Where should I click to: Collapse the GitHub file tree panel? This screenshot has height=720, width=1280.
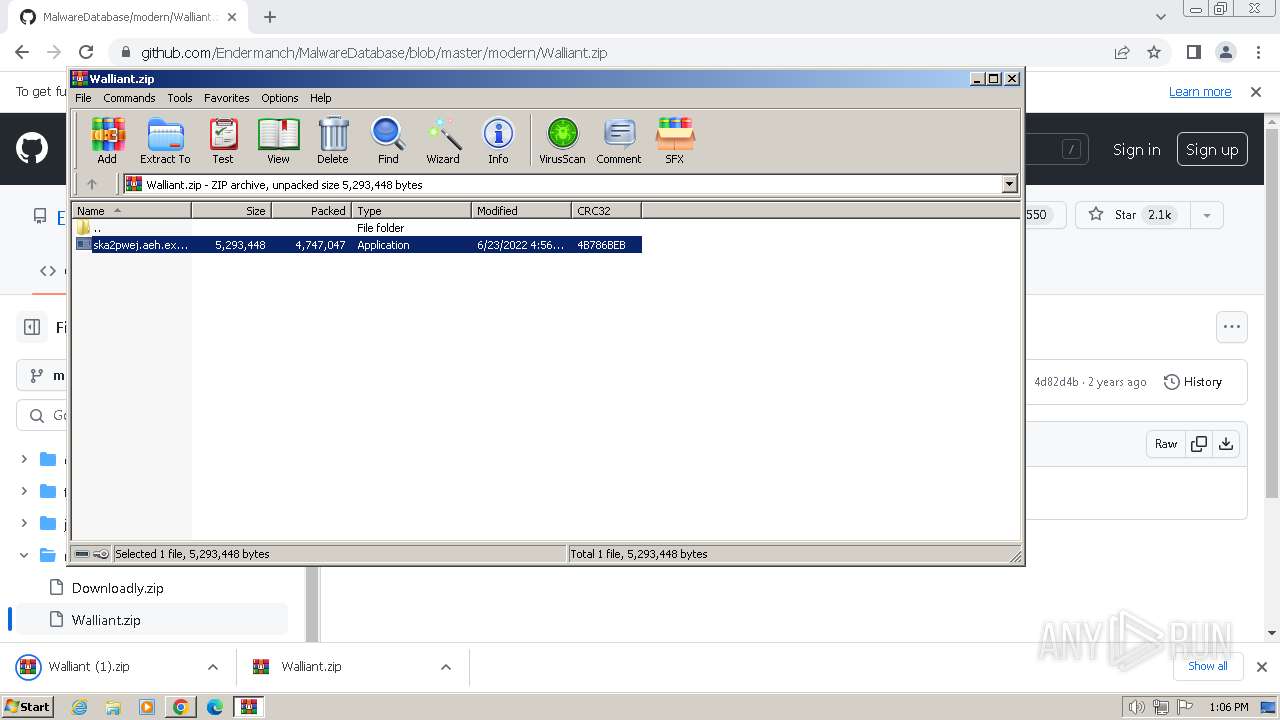tap(32, 327)
